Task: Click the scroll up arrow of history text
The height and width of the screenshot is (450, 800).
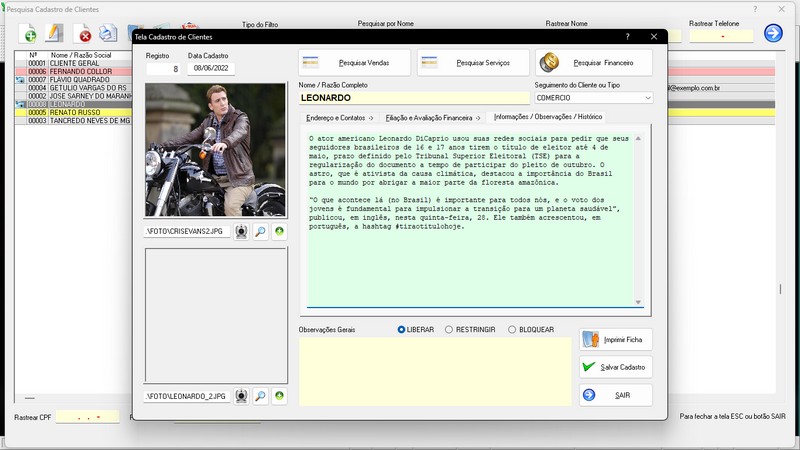Action: (x=638, y=139)
